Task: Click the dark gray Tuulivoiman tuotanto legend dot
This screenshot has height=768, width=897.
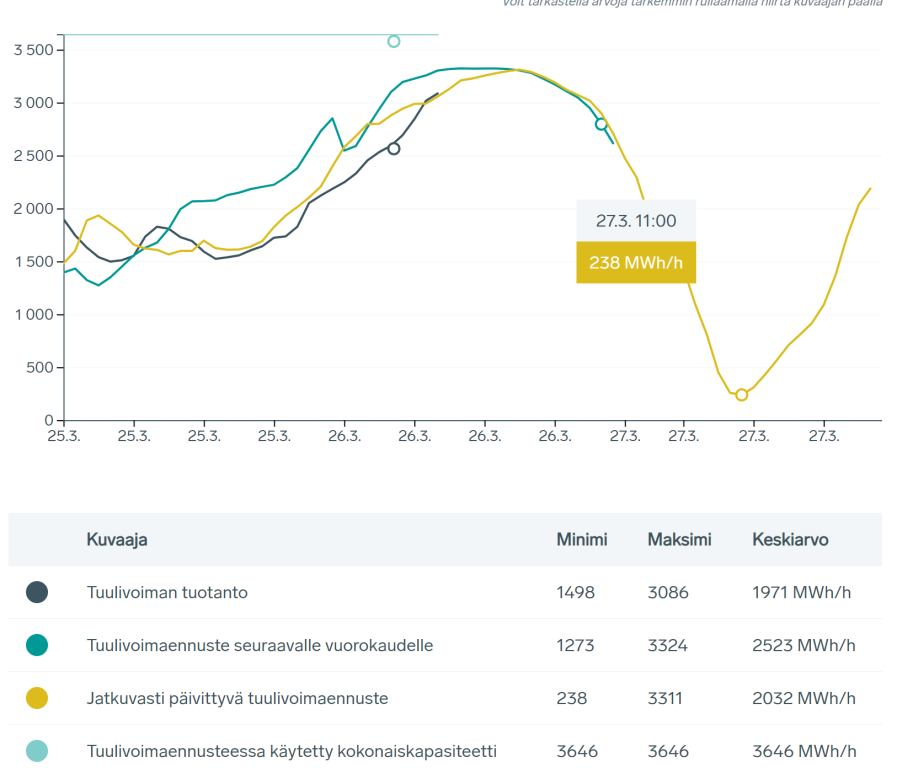Action: coord(37,592)
